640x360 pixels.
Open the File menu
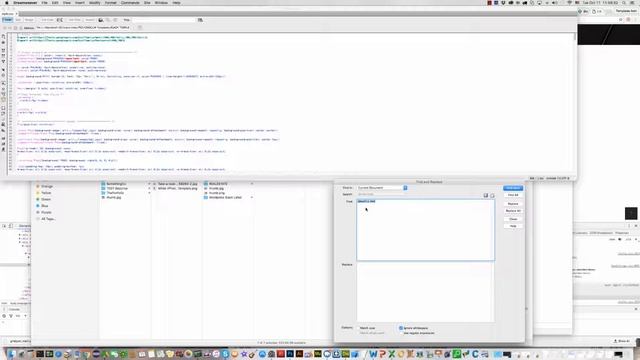click(44, 3)
